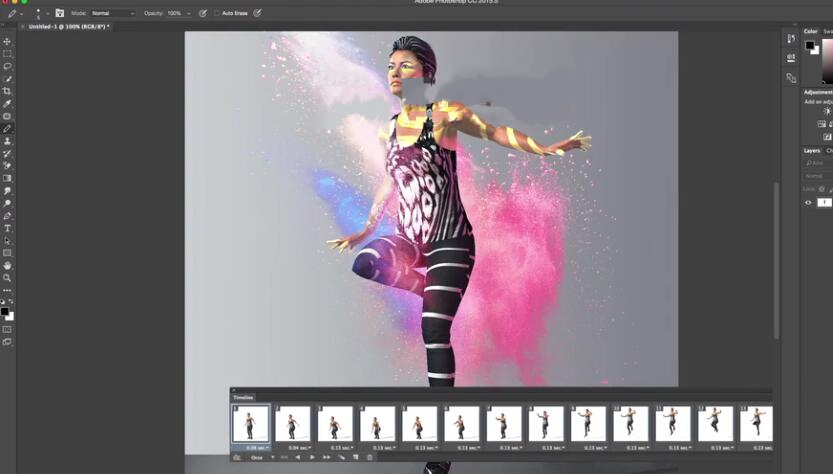The image size is (833, 474).
Task: Toggle Quick Mask mode icon
Action: tap(7, 329)
